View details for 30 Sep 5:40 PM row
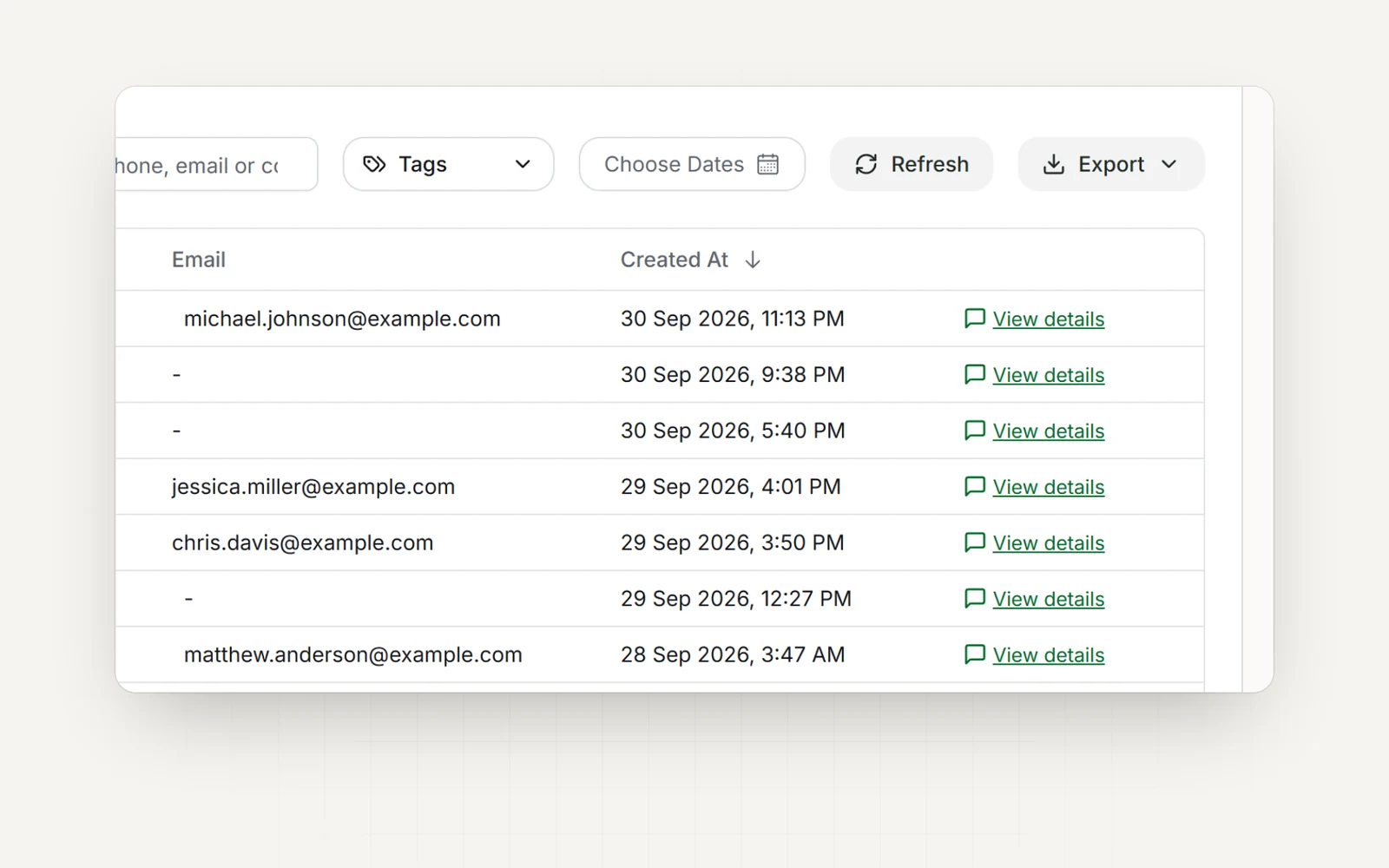This screenshot has height=868, width=1389. (x=1049, y=431)
